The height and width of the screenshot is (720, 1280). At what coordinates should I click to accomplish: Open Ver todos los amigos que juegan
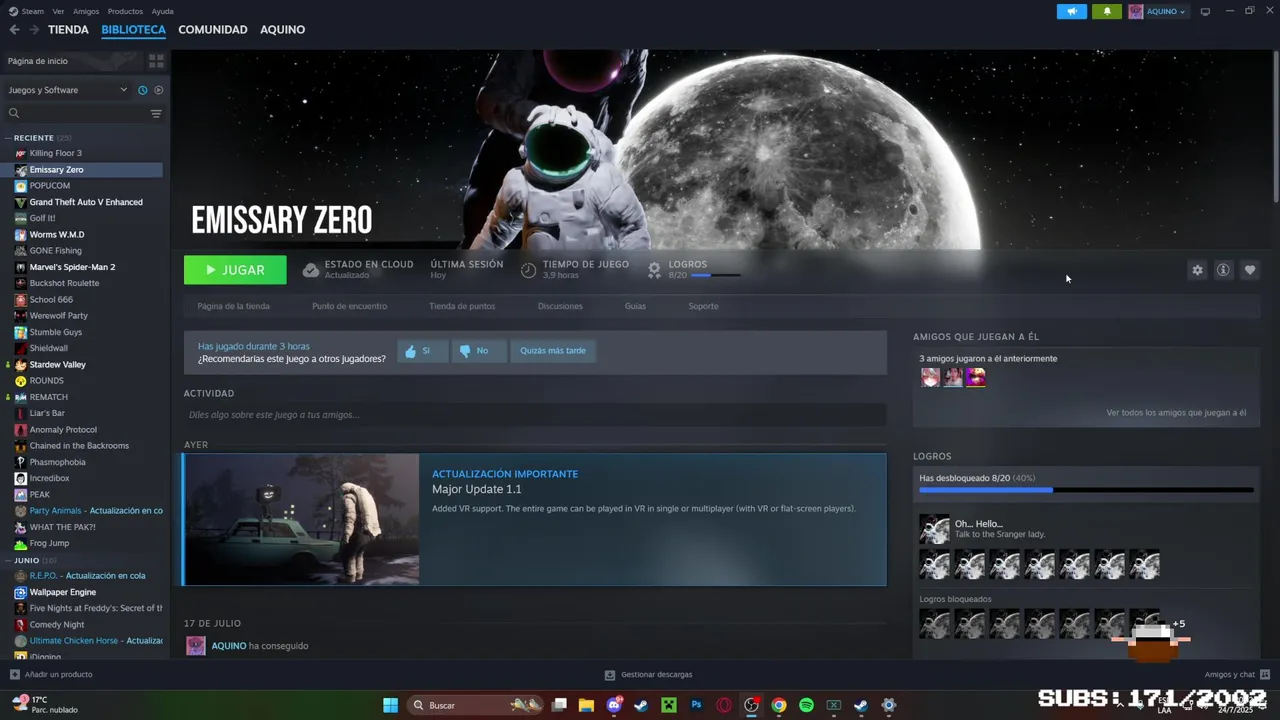click(1176, 413)
